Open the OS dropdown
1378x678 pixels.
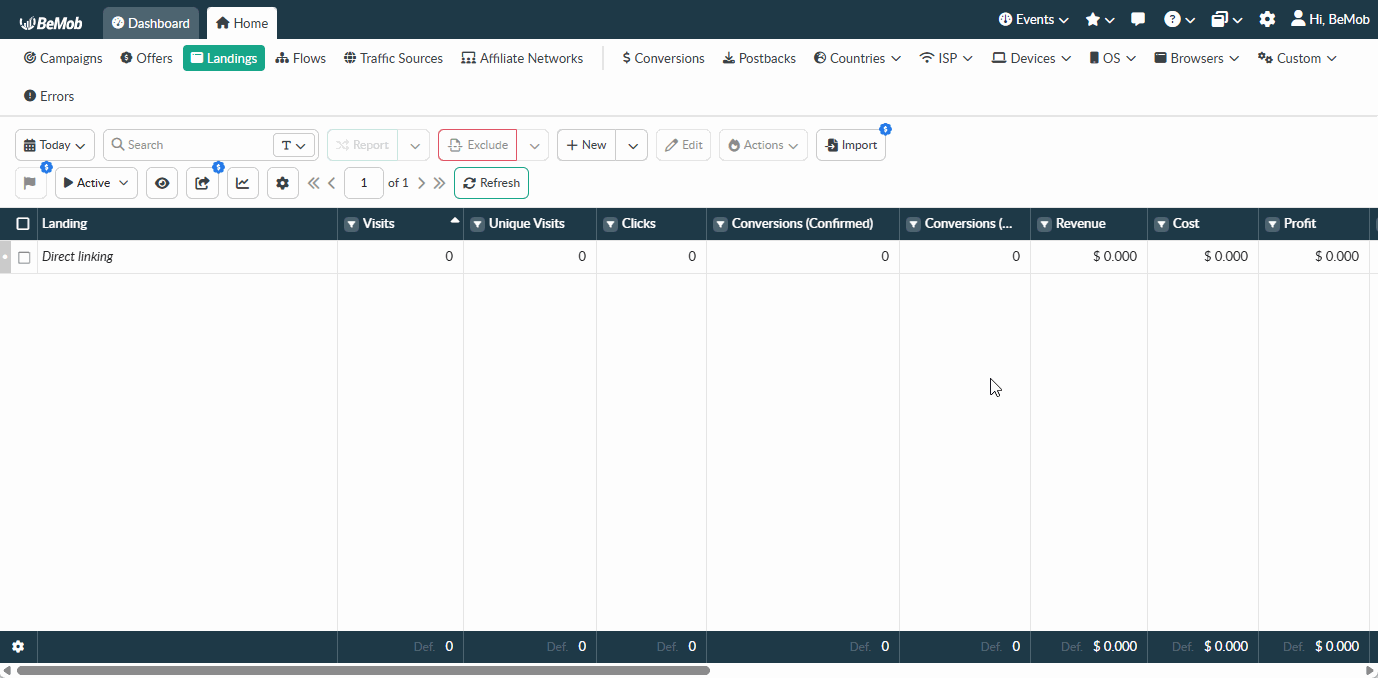(1112, 58)
